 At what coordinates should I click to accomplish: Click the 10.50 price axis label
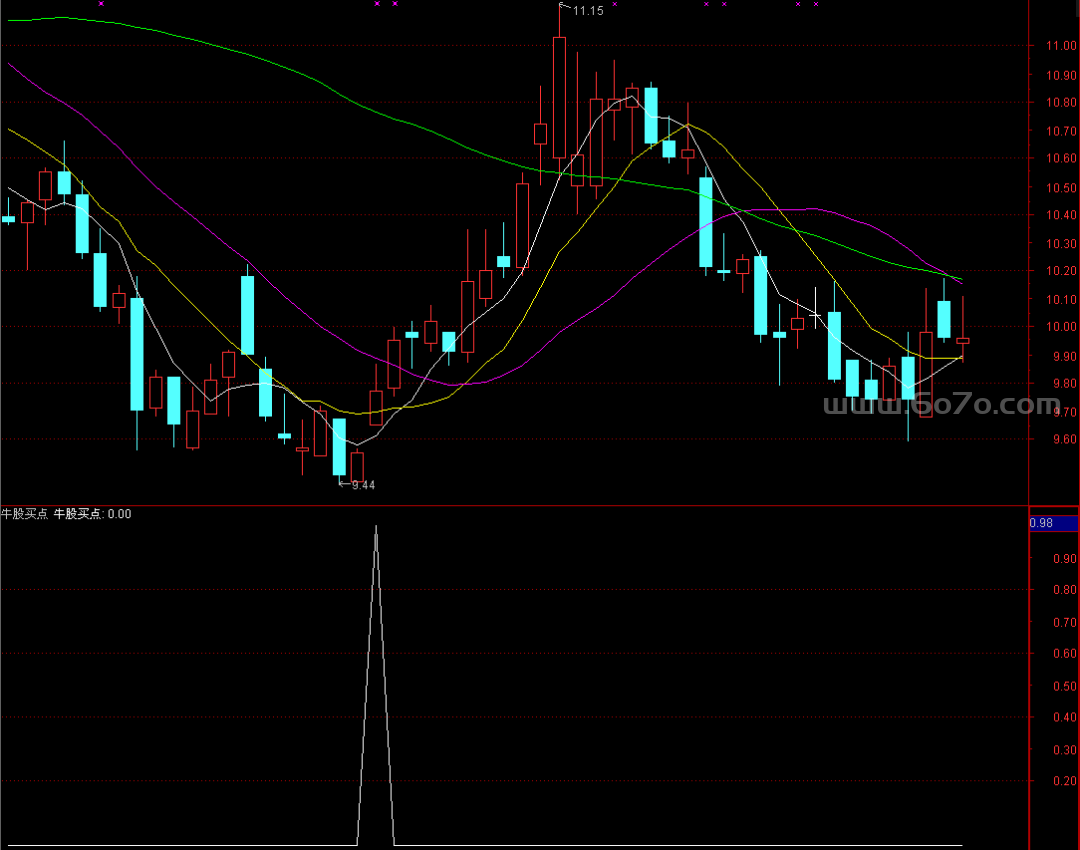click(1061, 187)
